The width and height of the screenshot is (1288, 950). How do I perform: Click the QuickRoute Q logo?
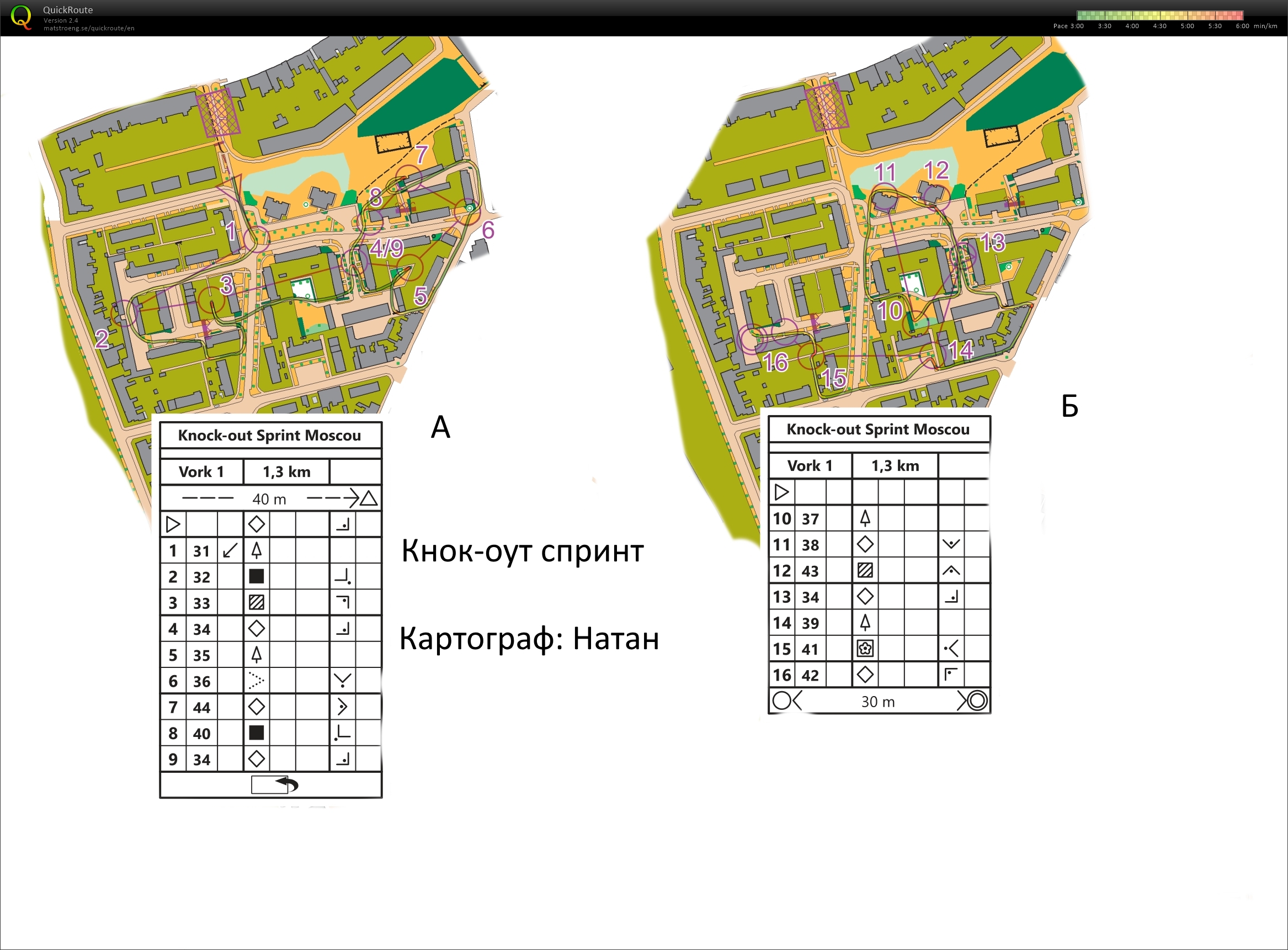[x=22, y=17]
